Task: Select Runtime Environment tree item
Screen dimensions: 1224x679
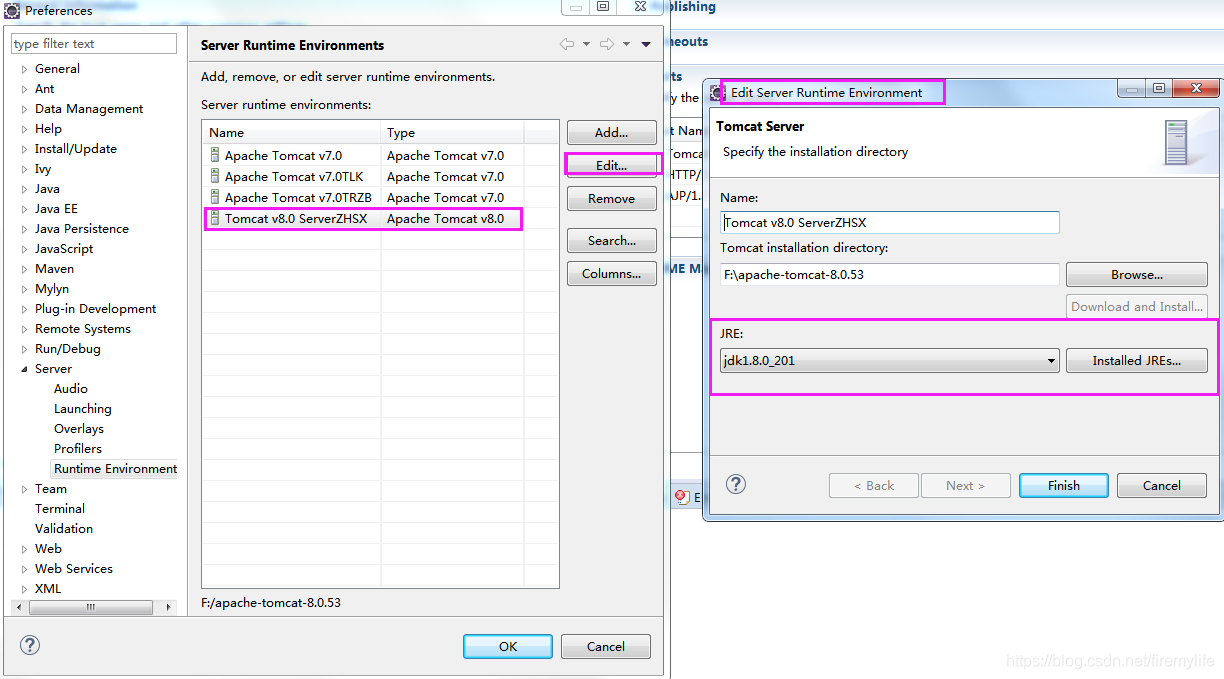Action: 115,469
